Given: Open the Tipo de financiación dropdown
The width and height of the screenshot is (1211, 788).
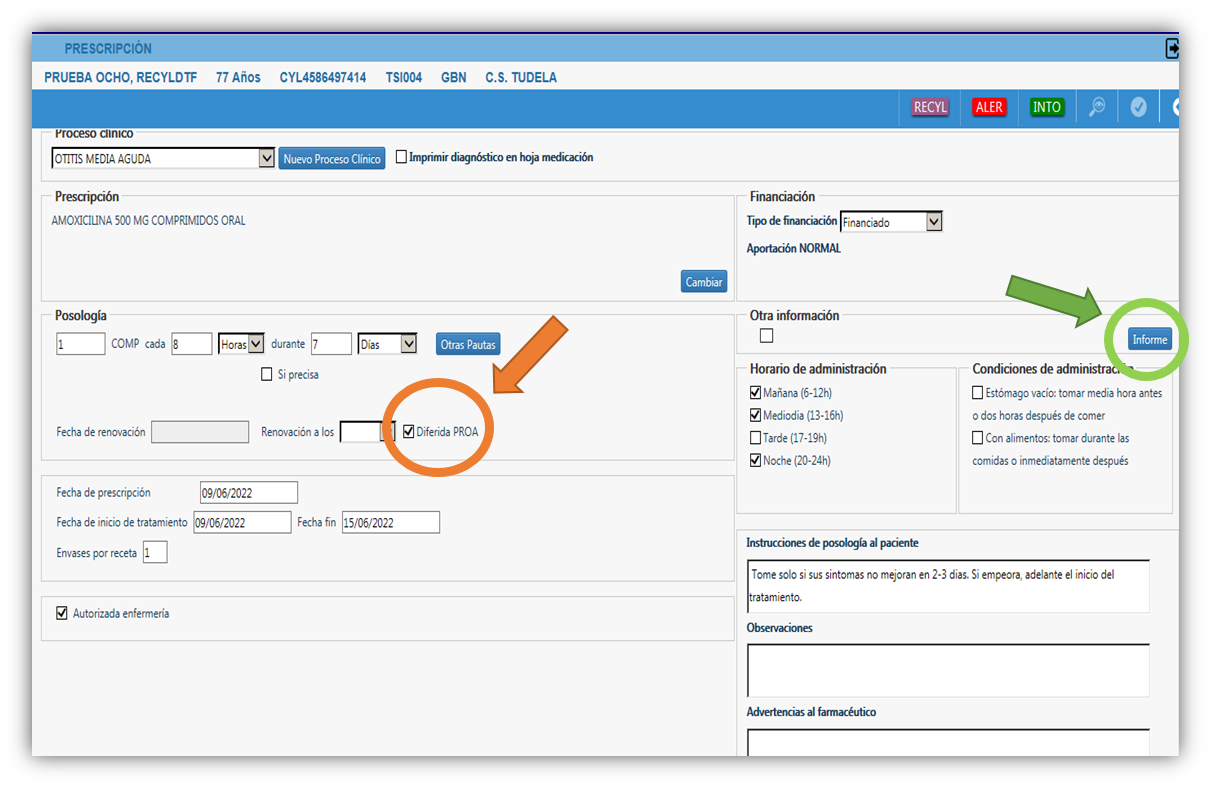Looking at the screenshot, I should coord(933,222).
